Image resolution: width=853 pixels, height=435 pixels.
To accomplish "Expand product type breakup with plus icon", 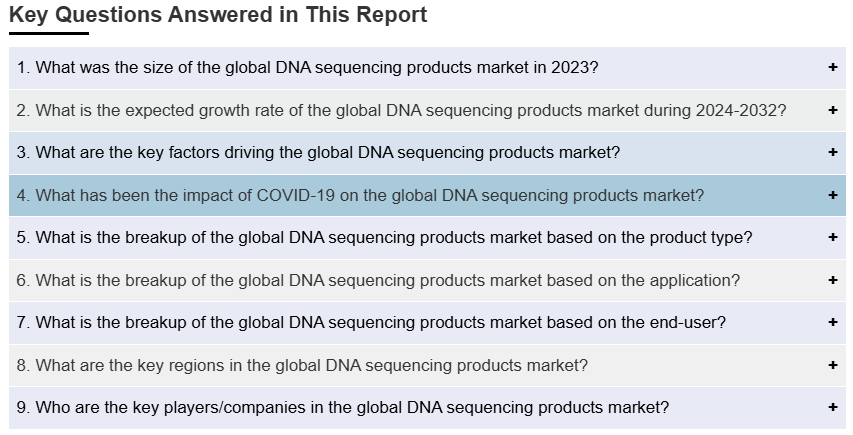I will [x=832, y=237].
